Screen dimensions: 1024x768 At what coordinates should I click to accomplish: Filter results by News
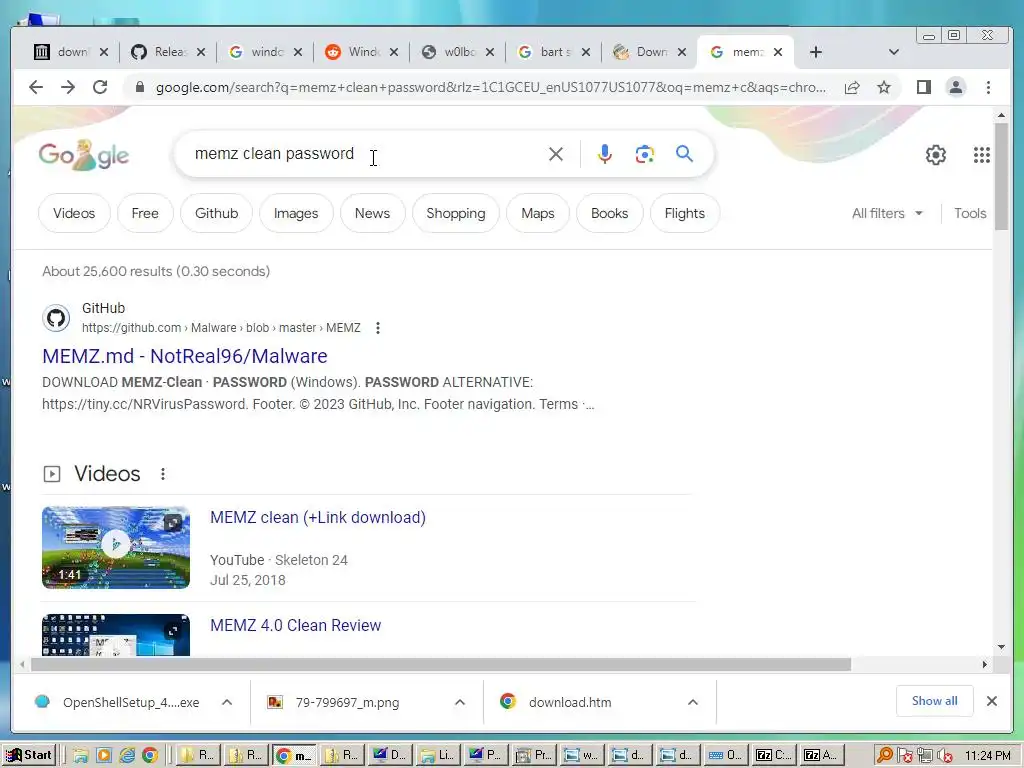click(372, 214)
